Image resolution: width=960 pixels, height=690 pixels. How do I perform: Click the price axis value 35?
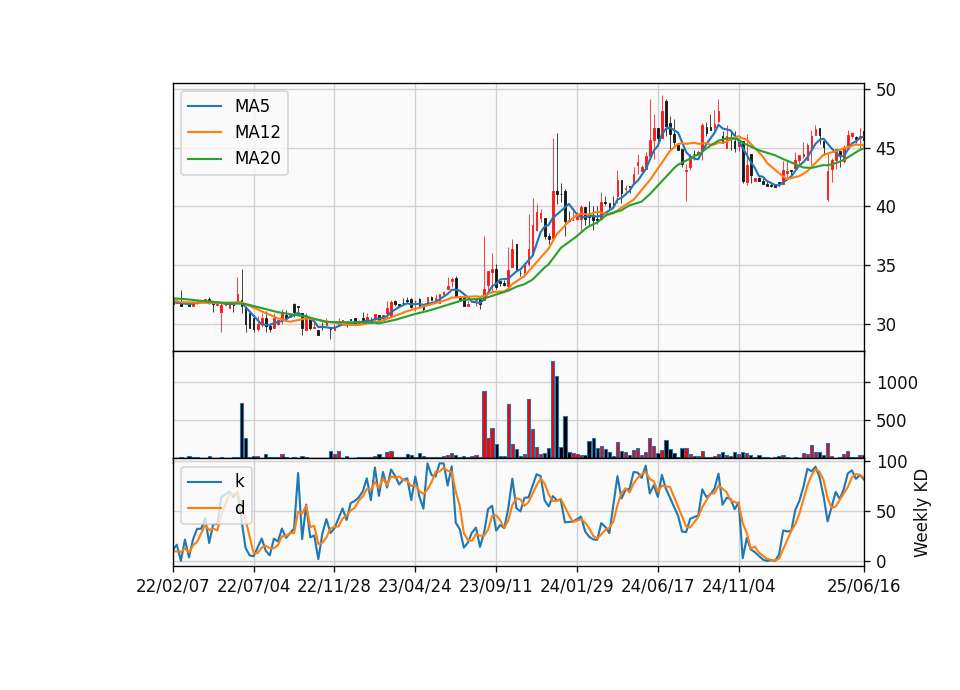(x=885, y=266)
